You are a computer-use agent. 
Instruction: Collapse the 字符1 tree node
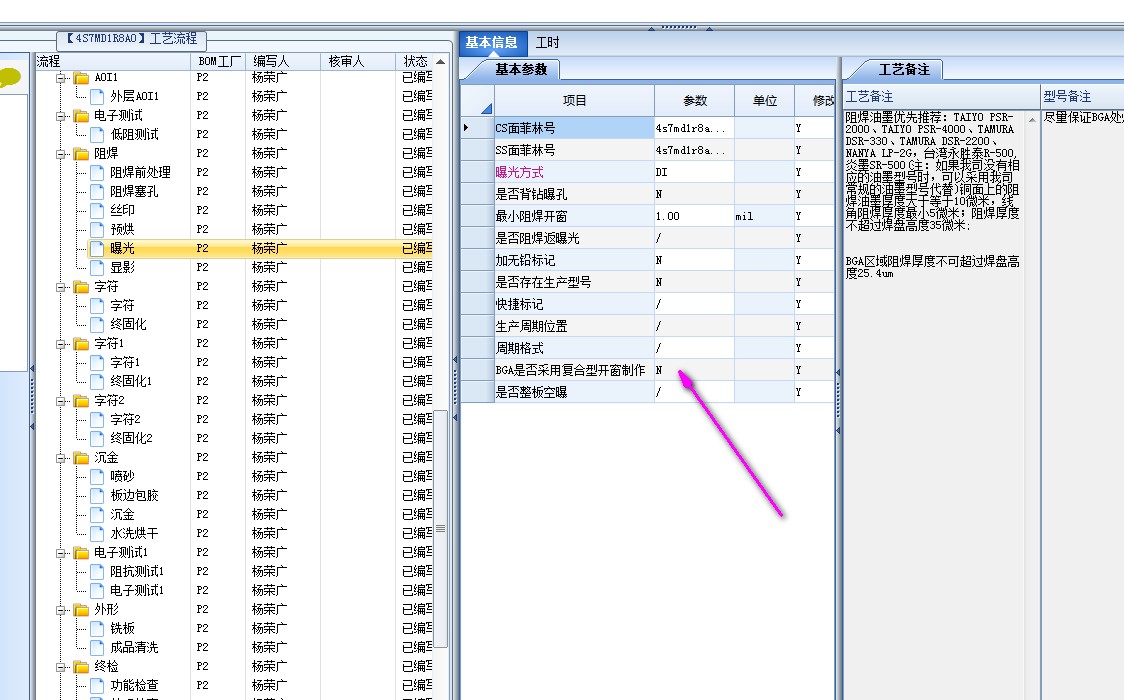tap(62, 343)
